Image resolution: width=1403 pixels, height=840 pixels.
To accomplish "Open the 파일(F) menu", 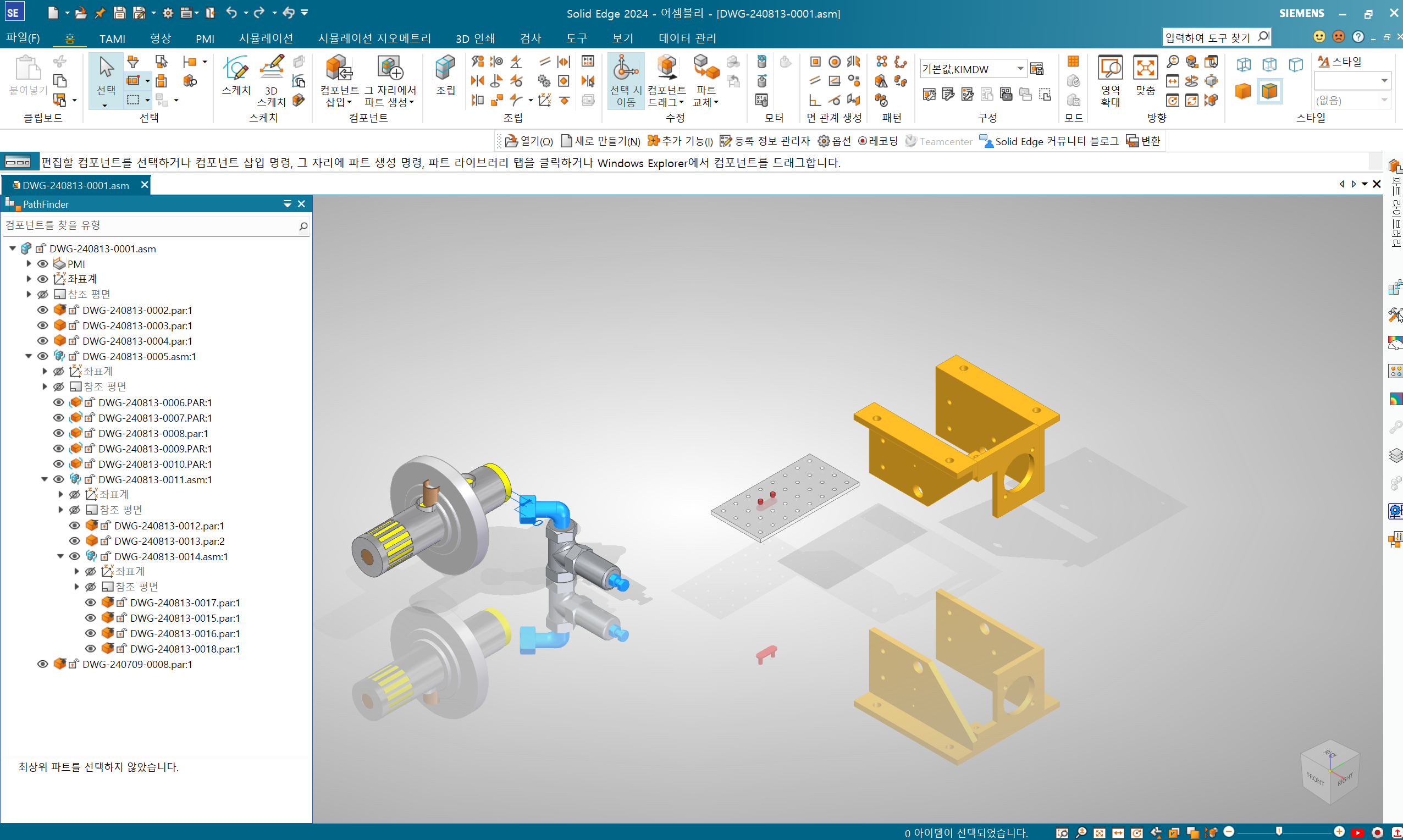I will coord(23,38).
